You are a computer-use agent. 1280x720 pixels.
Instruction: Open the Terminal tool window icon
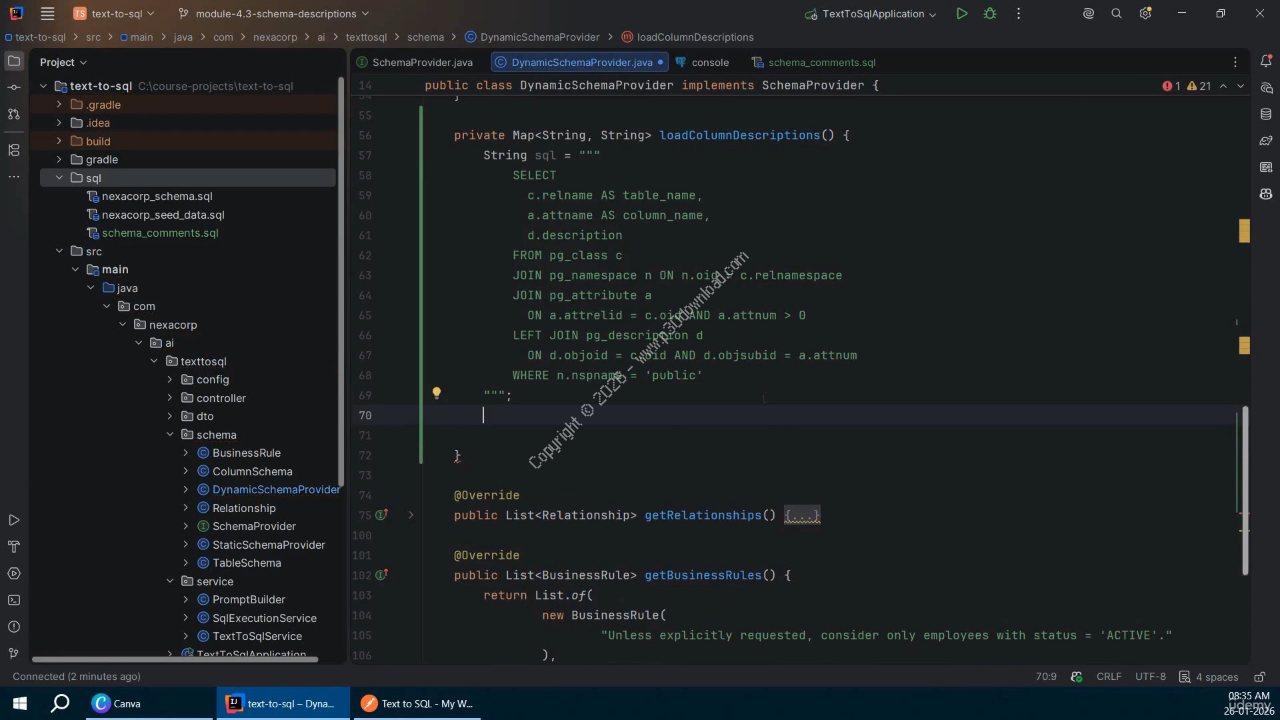(14, 600)
